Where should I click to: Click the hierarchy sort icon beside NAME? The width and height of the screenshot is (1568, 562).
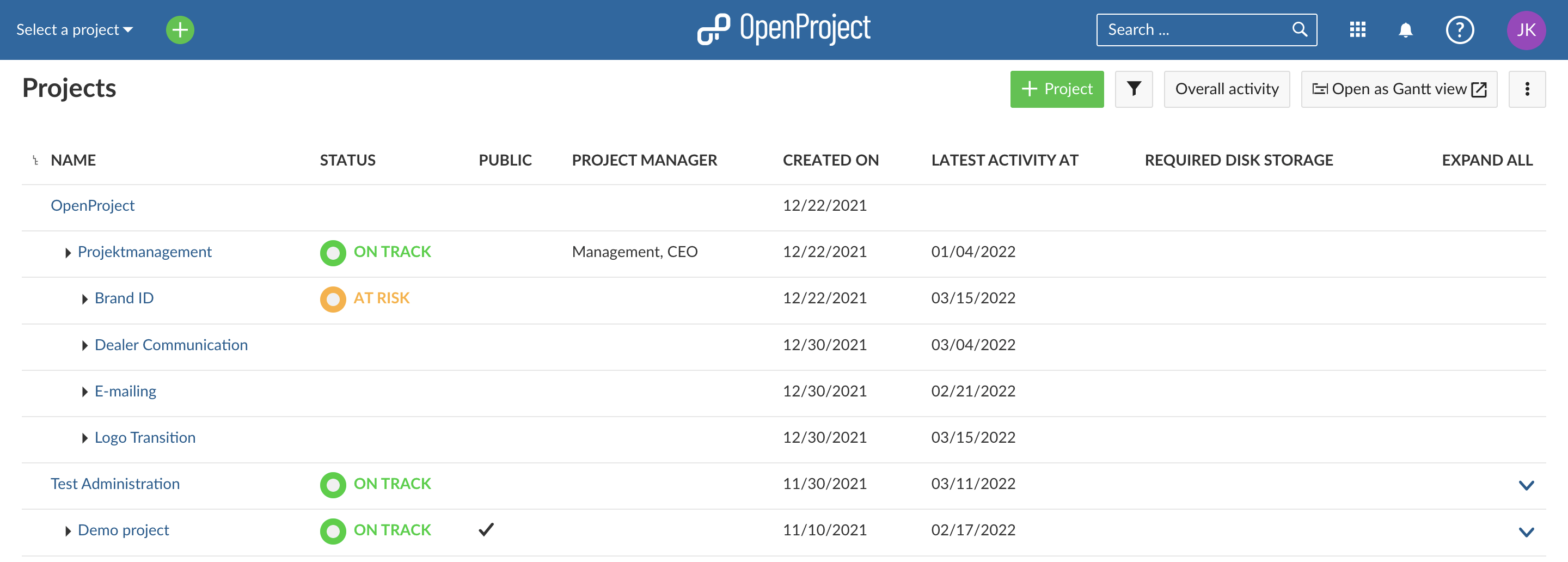tap(35, 161)
